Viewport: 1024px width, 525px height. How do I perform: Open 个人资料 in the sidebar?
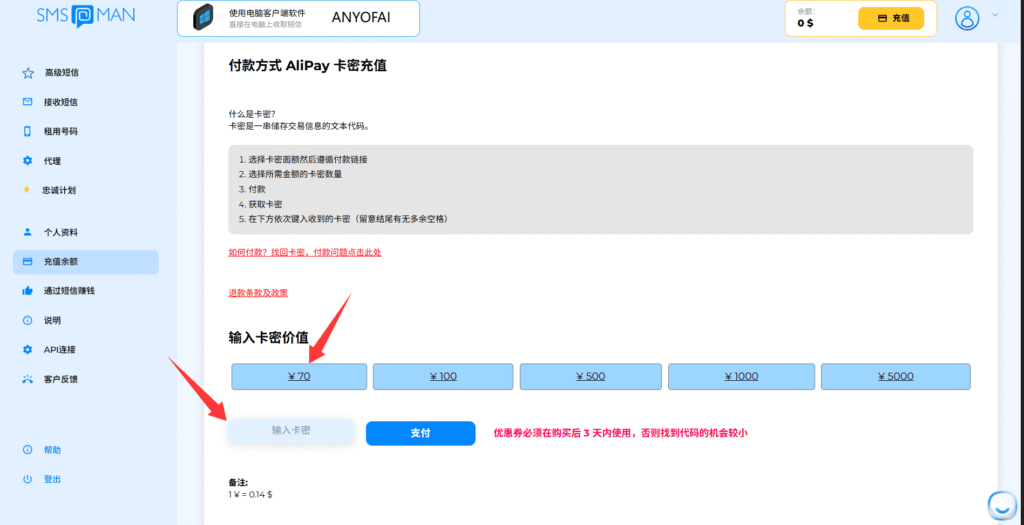[60, 232]
